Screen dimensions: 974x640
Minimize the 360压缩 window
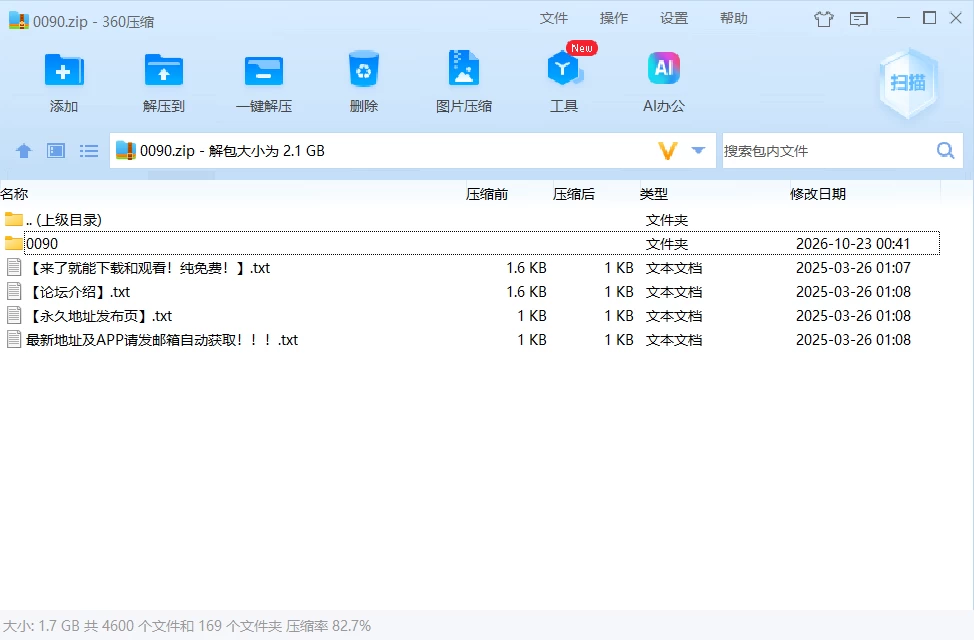point(903,19)
